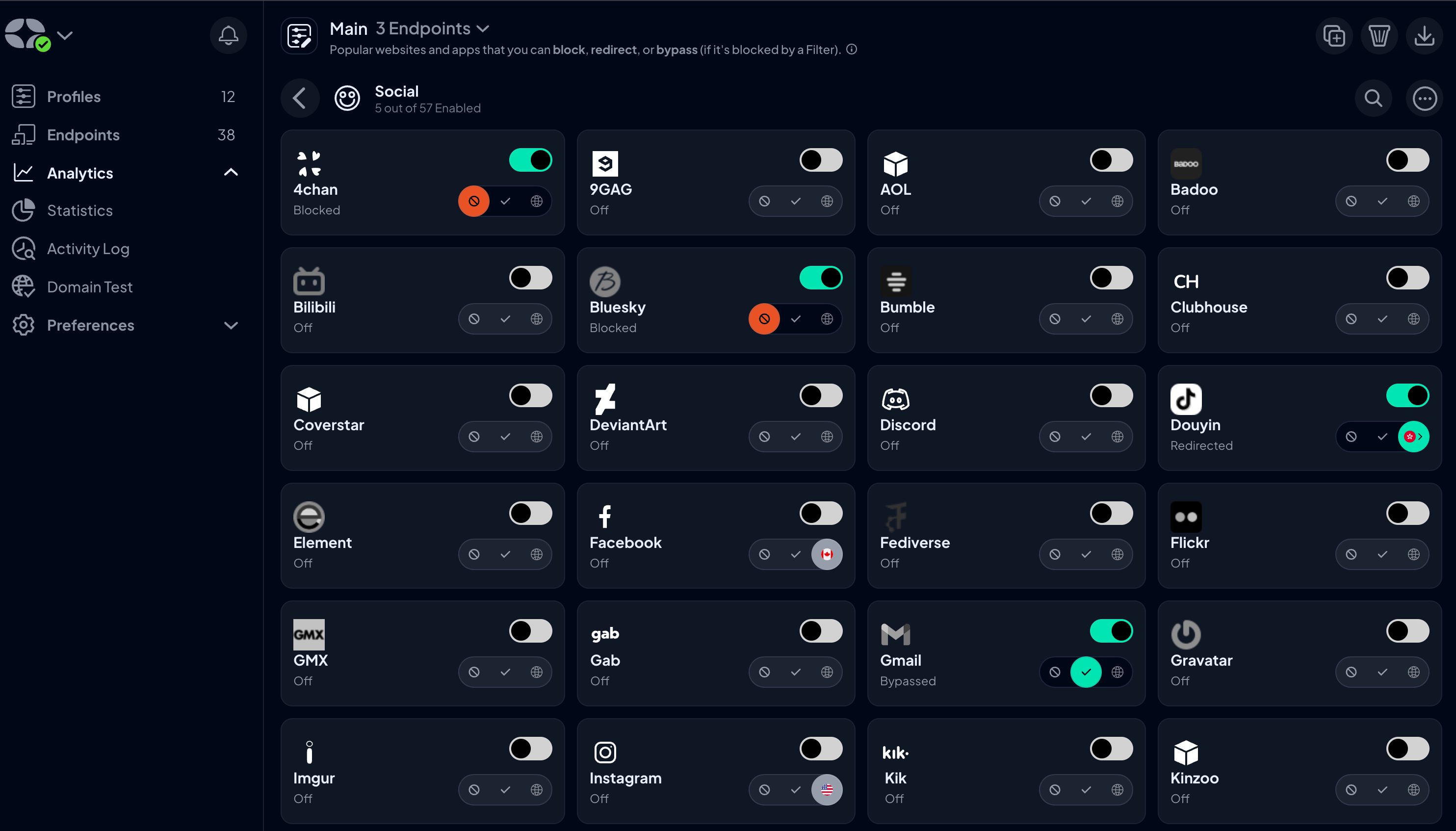Screen dimensions: 1456x831
Task: Click the Imgur service card name
Action: [x=313, y=778]
